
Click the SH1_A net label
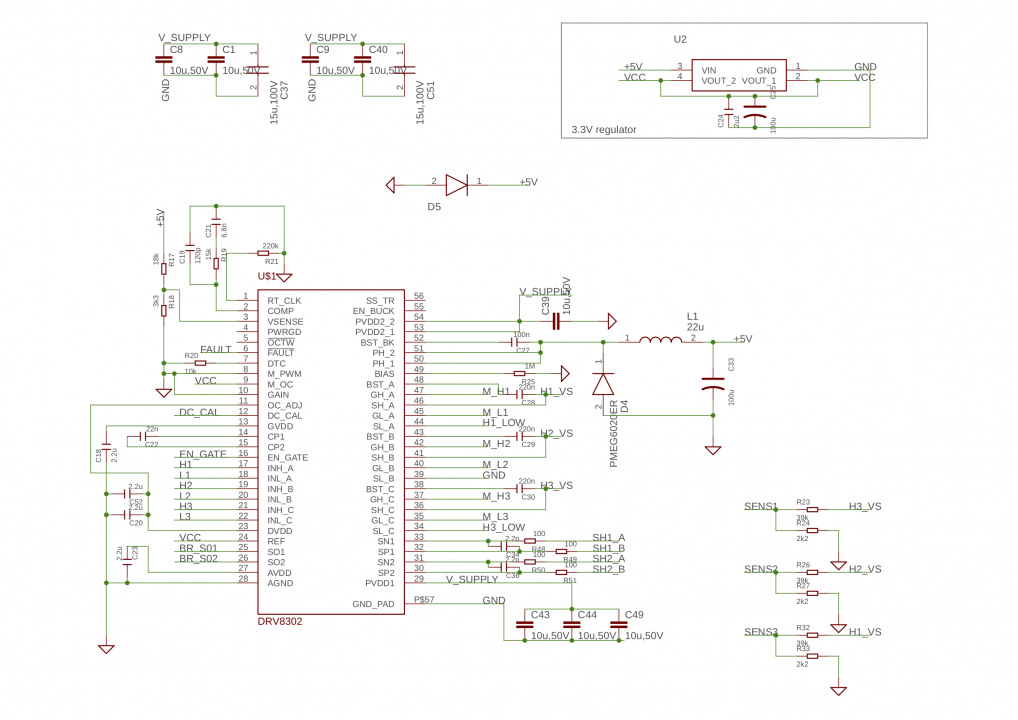(608, 538)
